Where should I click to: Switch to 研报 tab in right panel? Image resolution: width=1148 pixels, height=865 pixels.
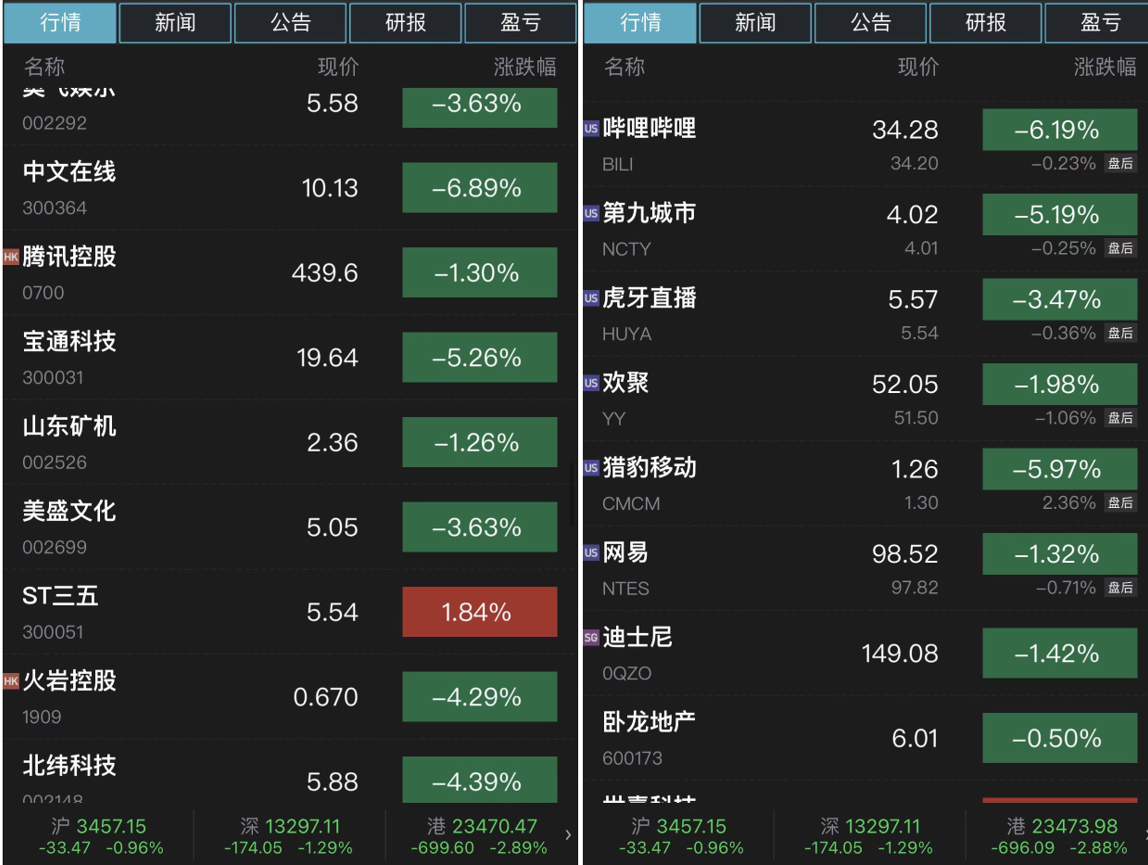tap(985, 23)
